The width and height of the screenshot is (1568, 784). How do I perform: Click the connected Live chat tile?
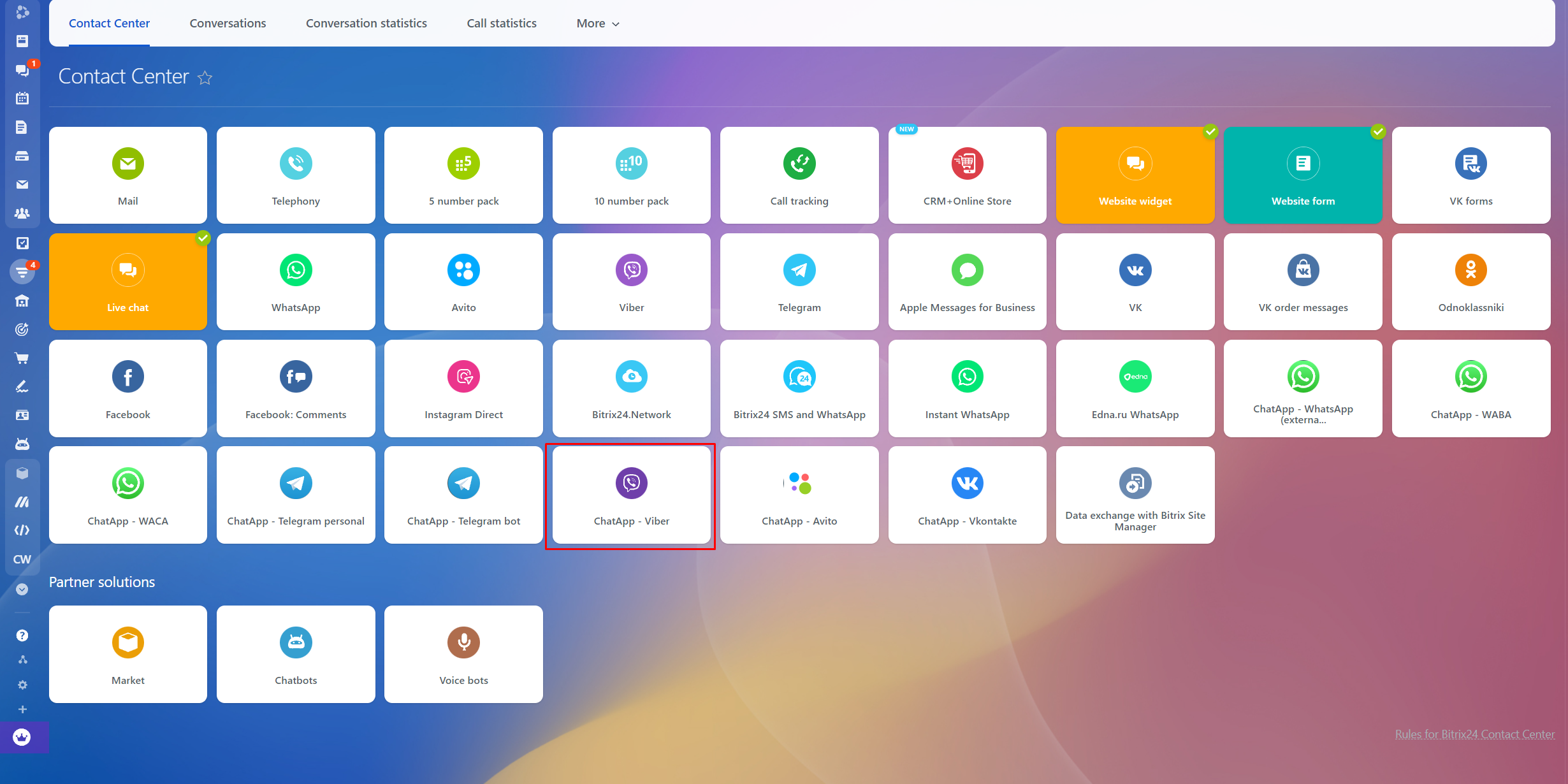tap(128, 282)
